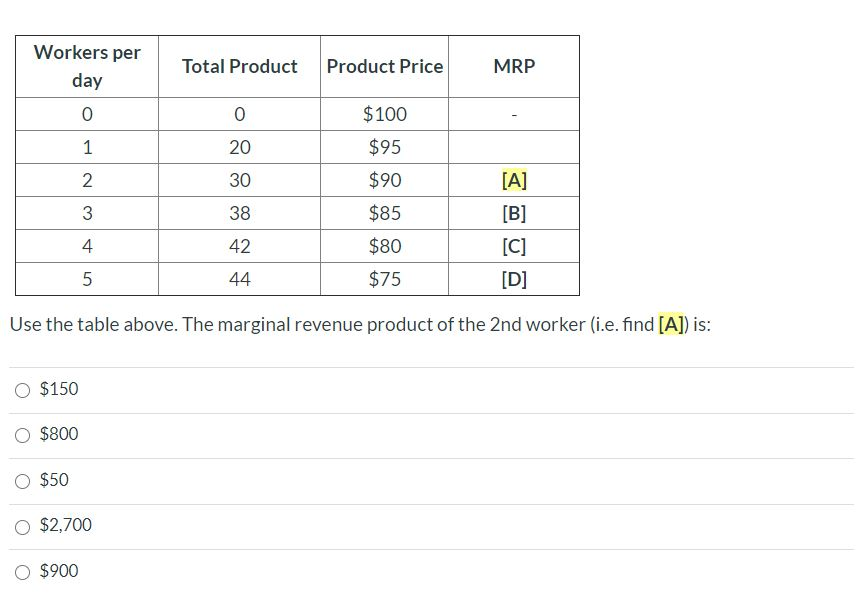The height and width of the screenshot is (599, 866).
Task: Click the $100 price cell
Action: pos(384,113)
